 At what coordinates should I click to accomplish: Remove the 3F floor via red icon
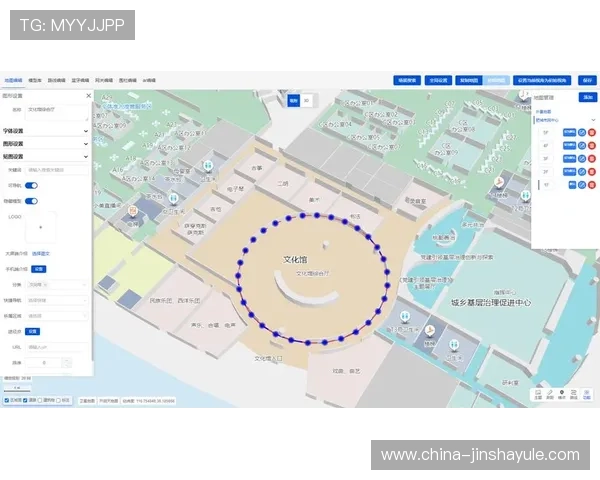[592, 159]
